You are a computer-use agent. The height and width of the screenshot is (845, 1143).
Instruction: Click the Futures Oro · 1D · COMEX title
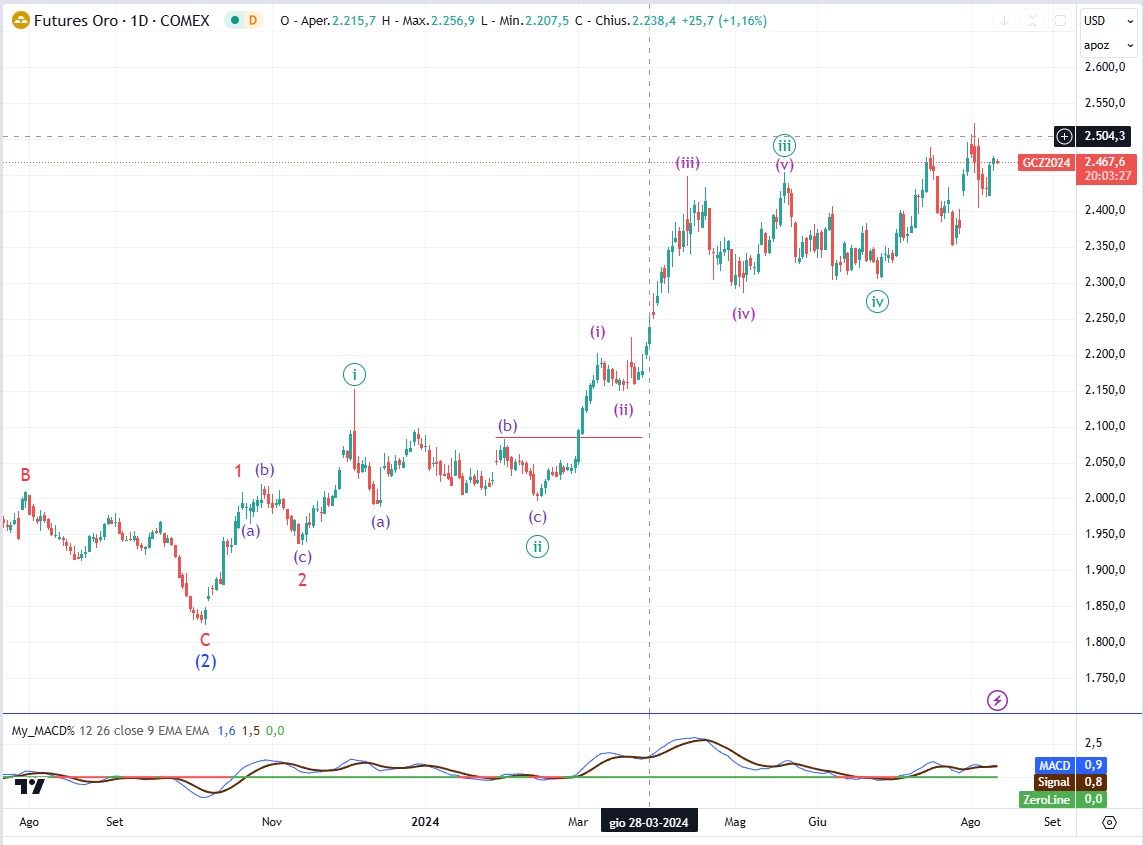122,20
